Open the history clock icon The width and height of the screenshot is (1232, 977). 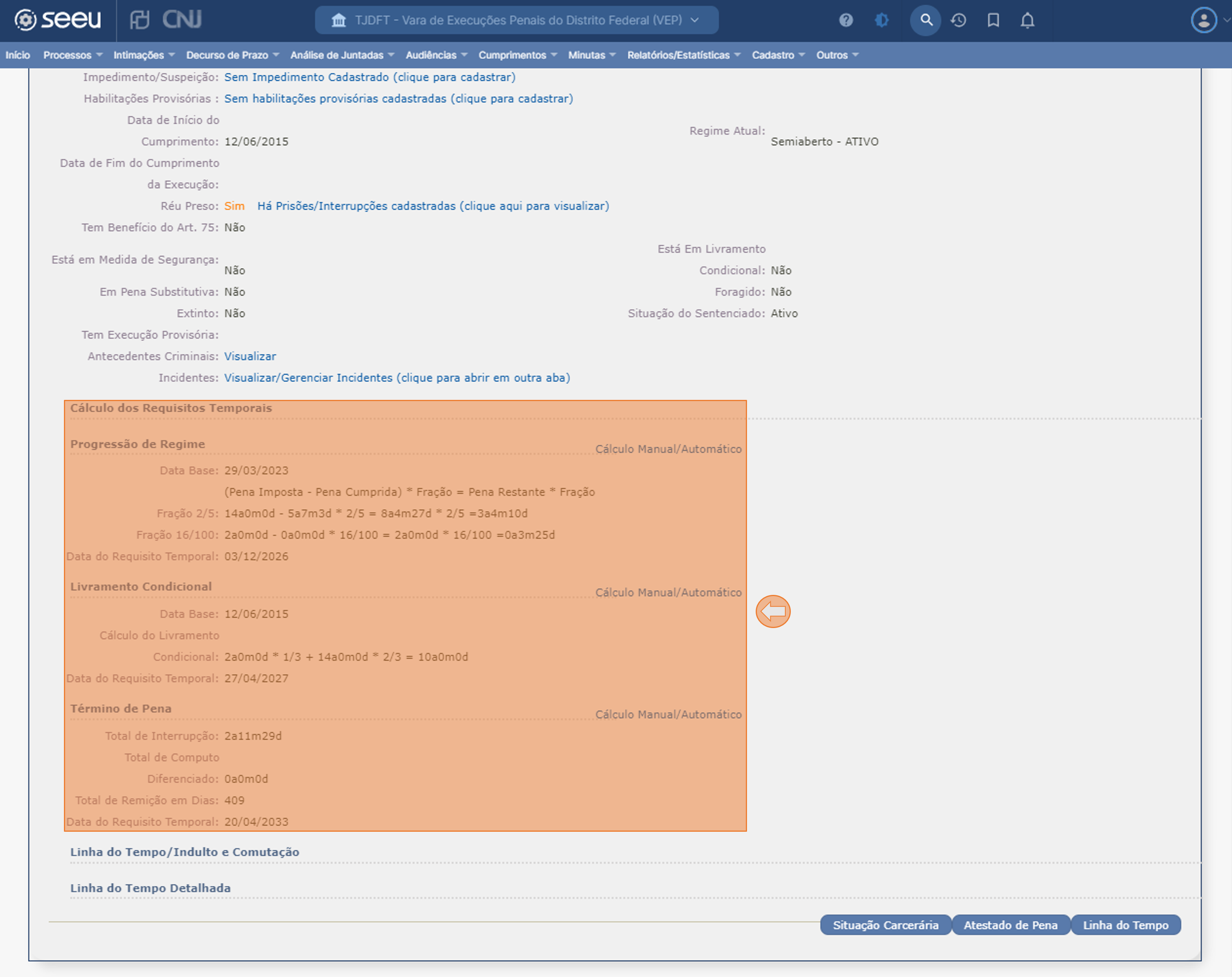958,21
